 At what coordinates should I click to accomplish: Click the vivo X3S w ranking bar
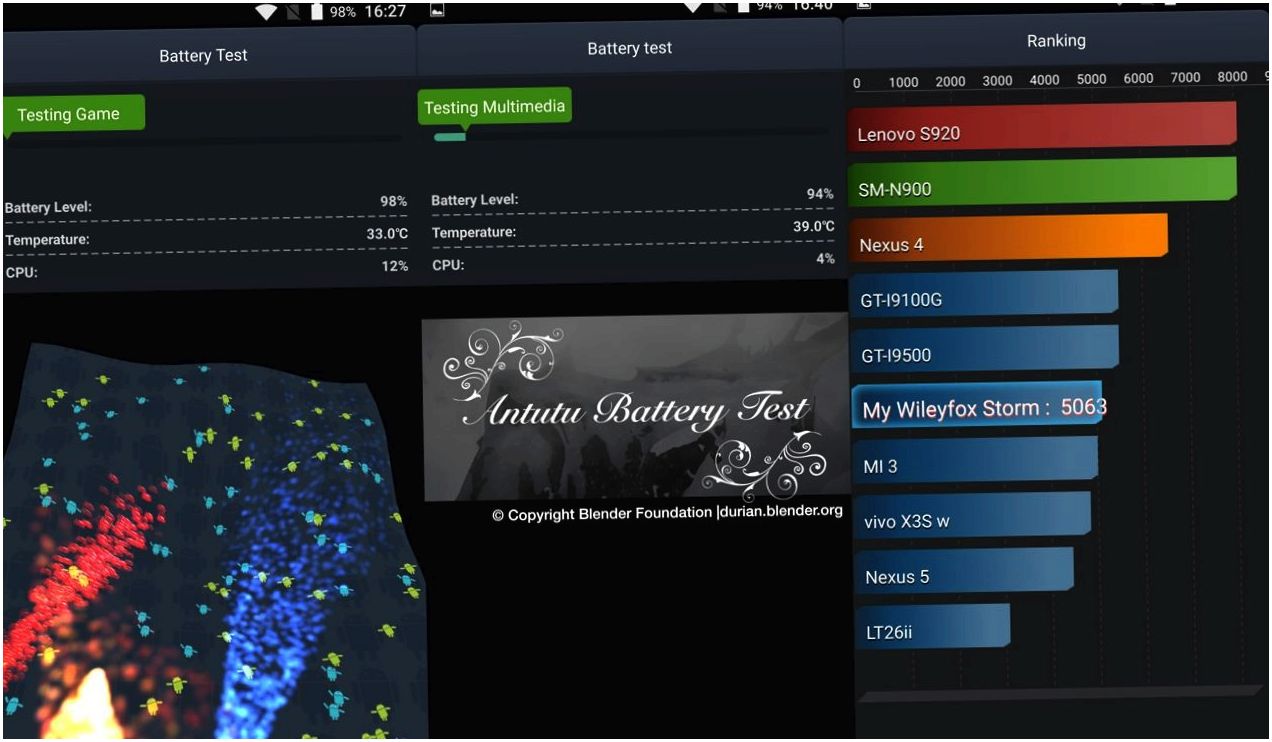[972, 516]
